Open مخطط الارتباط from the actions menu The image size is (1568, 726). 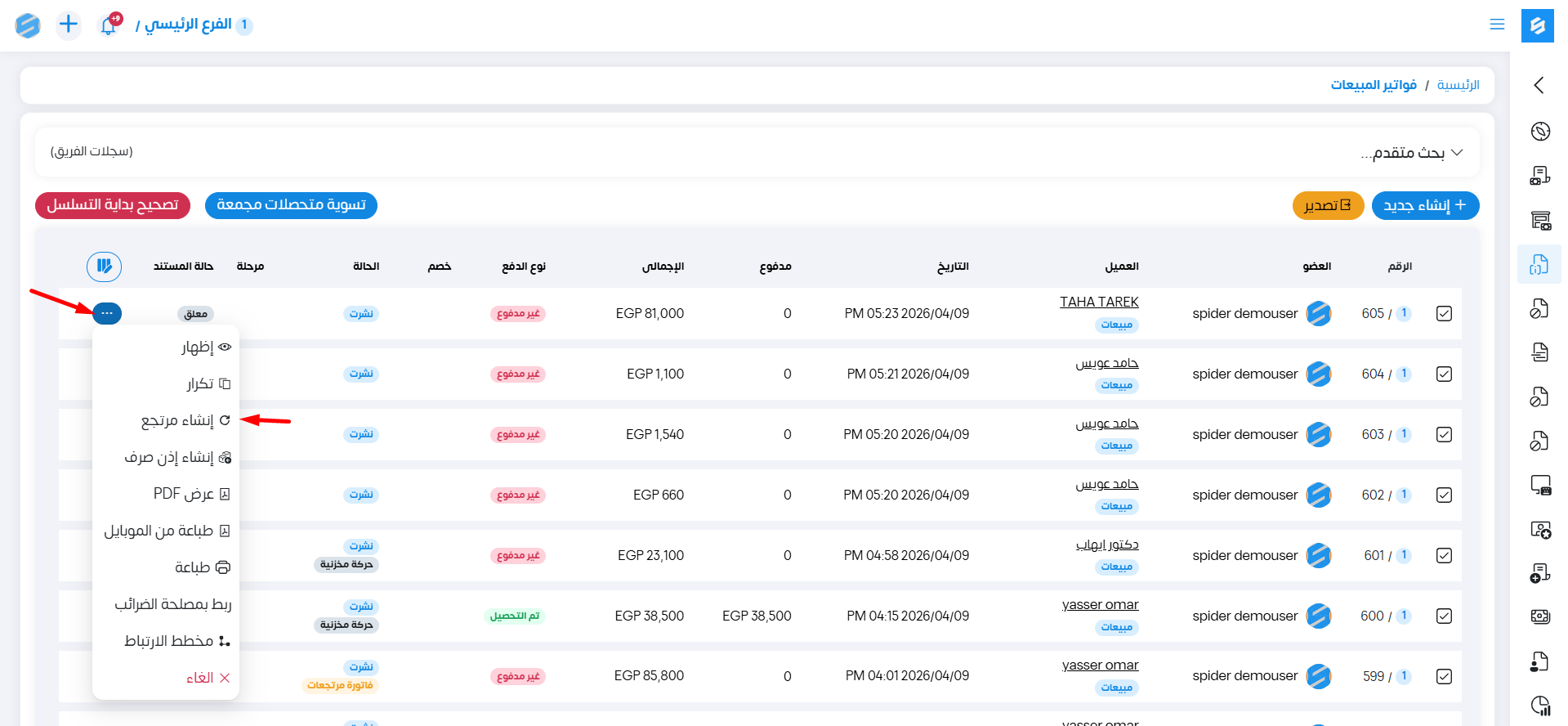coord(166,641)
